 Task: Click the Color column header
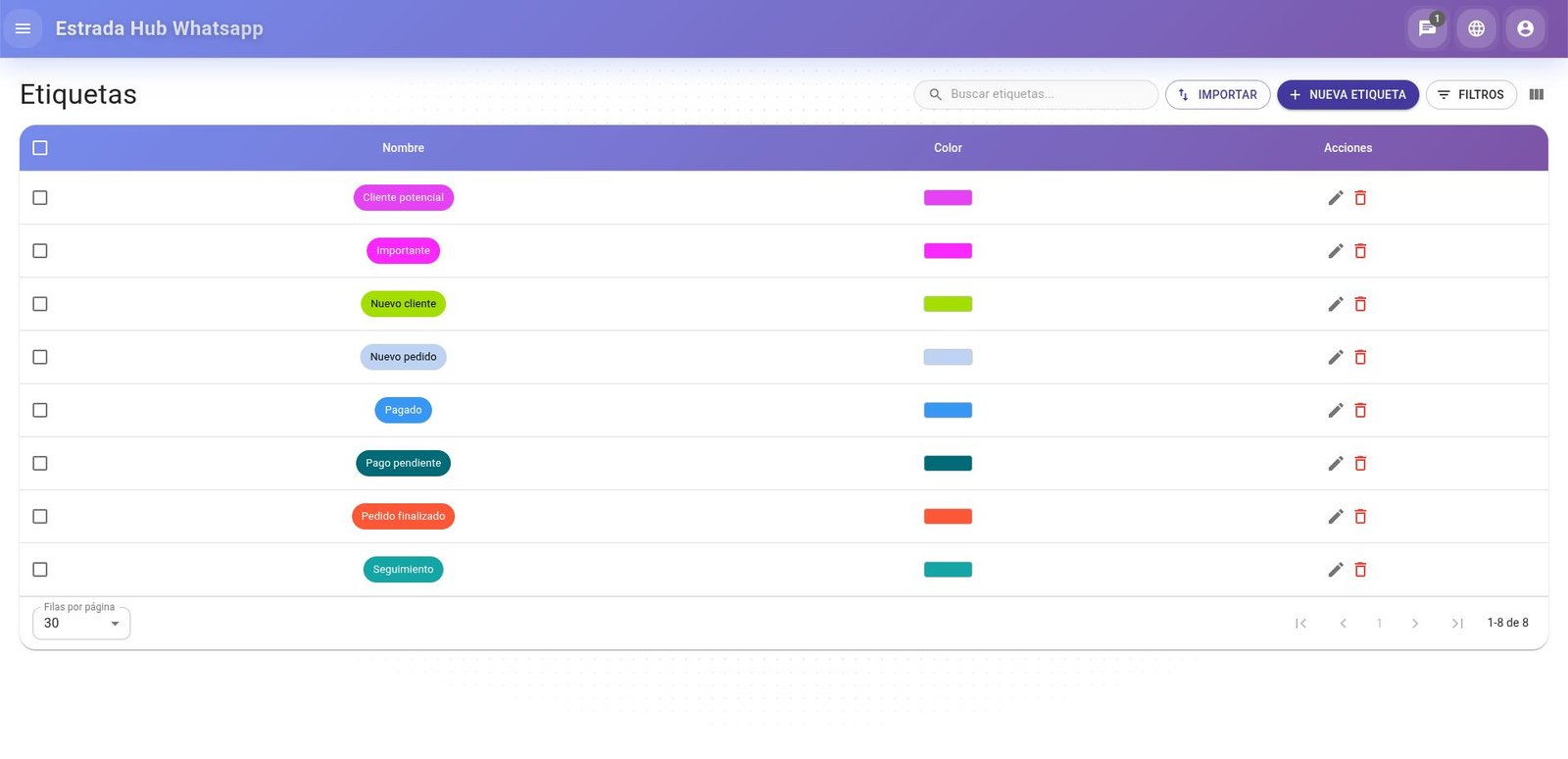click(948, 148)
